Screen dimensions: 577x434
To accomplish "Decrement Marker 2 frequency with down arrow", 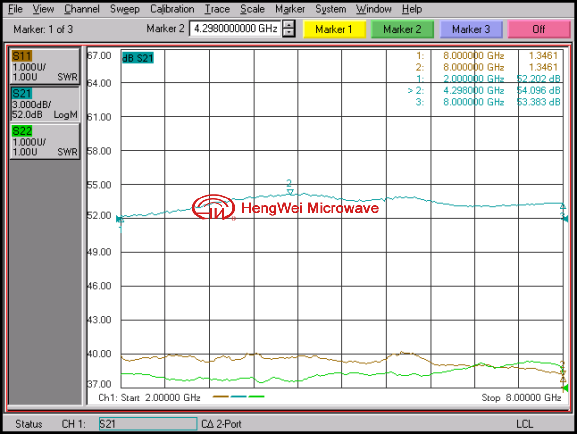I will tap(289, 33).
